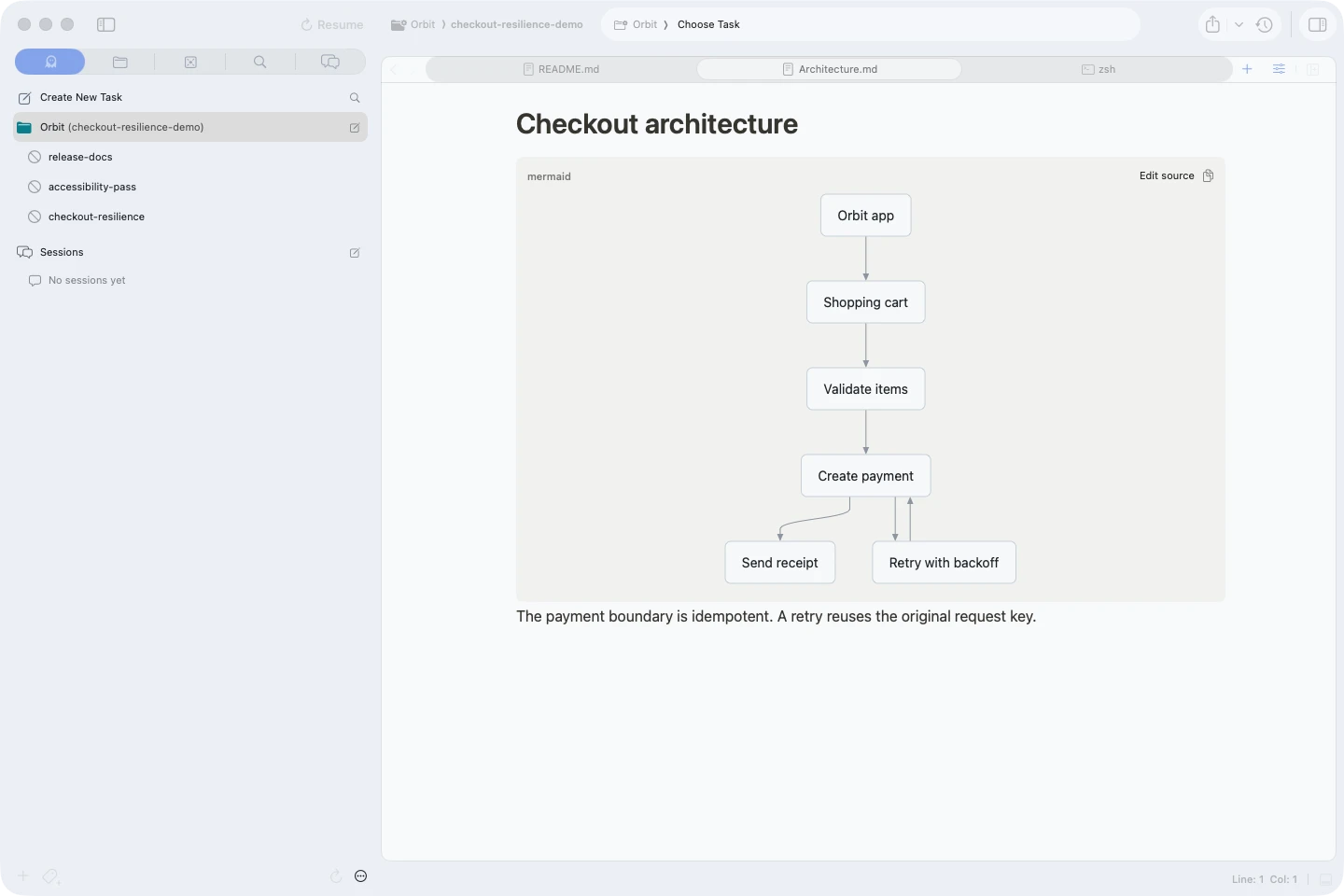Screen dimensions: 1344x896
Task: Click the compose icon on the Orbit project row
Action: 355,128
